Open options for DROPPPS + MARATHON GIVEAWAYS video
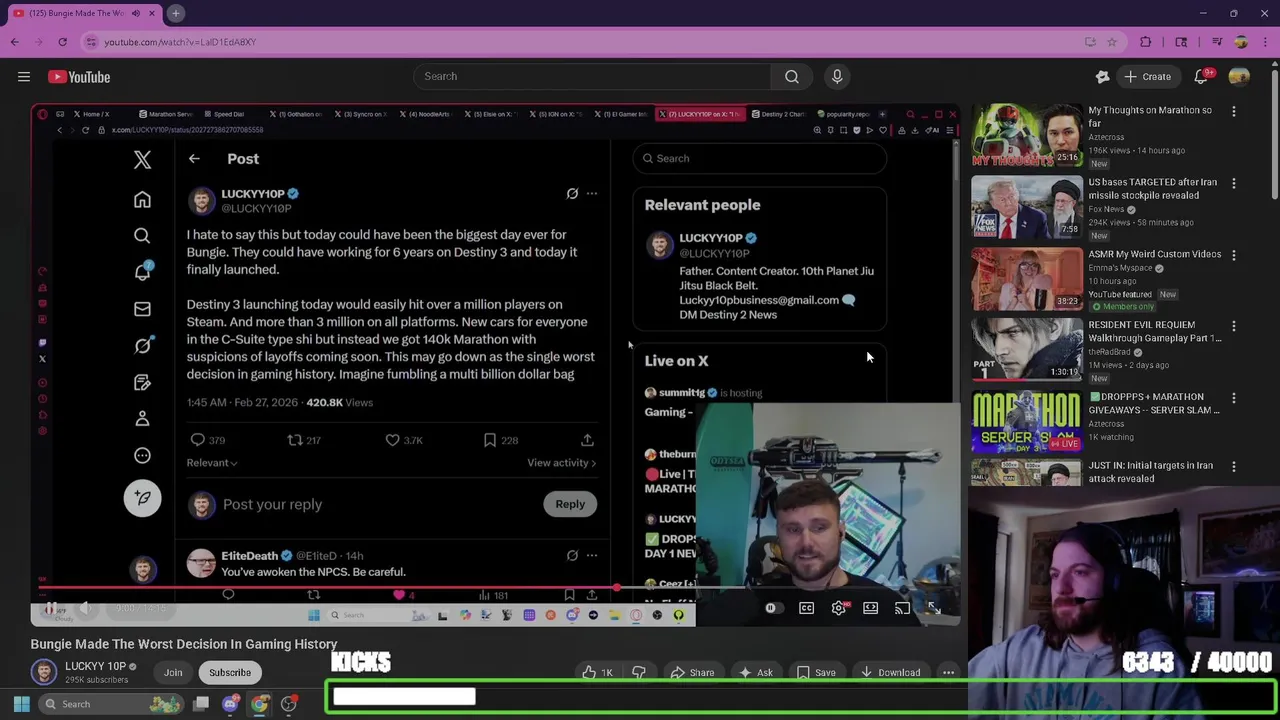This screenshot has height=720, width=1280. point(1233,398)
